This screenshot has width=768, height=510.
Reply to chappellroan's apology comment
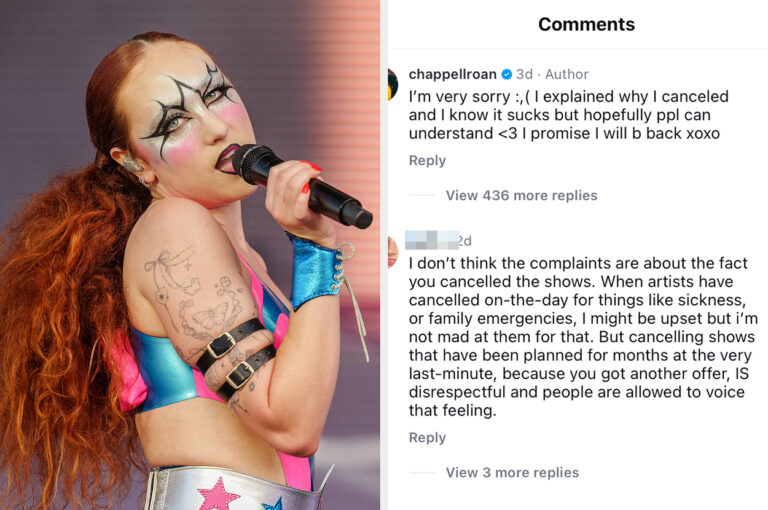[x=427, y=161]
